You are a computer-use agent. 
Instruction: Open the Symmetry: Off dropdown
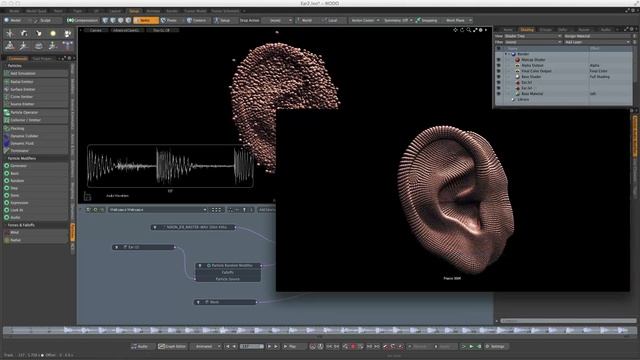click(x=398, y=20)
